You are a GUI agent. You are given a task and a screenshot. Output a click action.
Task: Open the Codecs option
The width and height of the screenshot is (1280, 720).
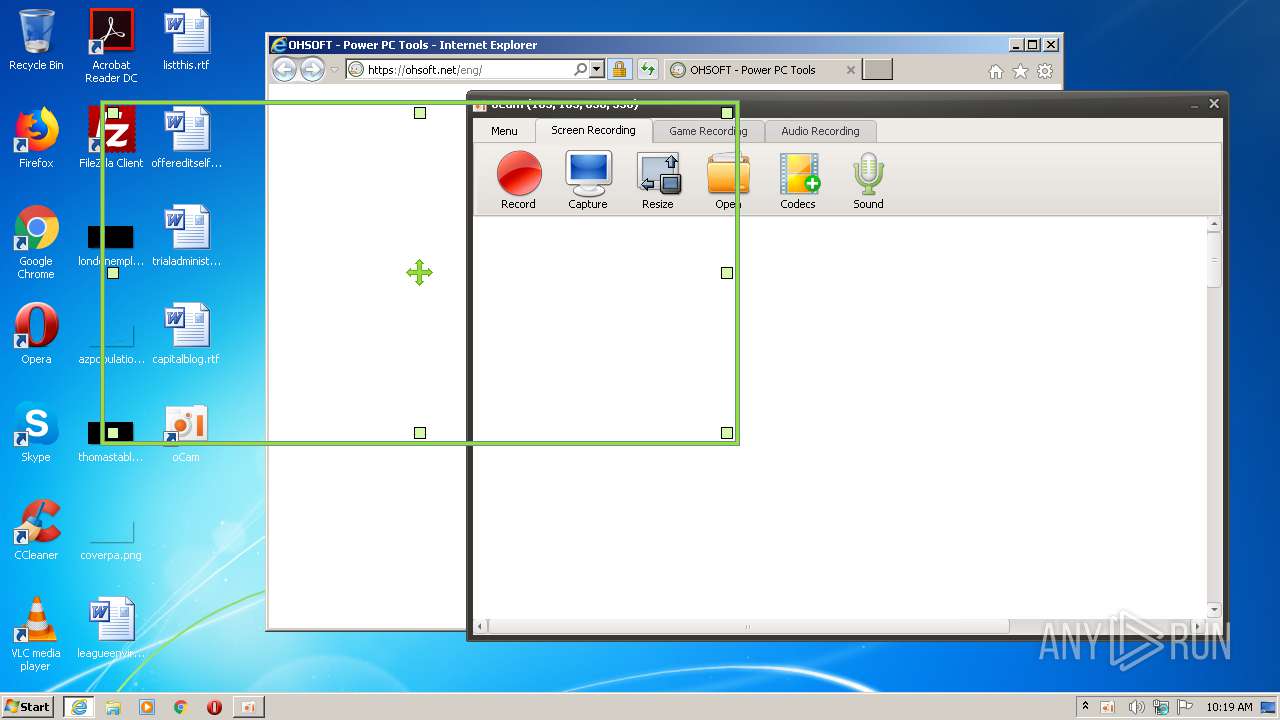point(798,180)
